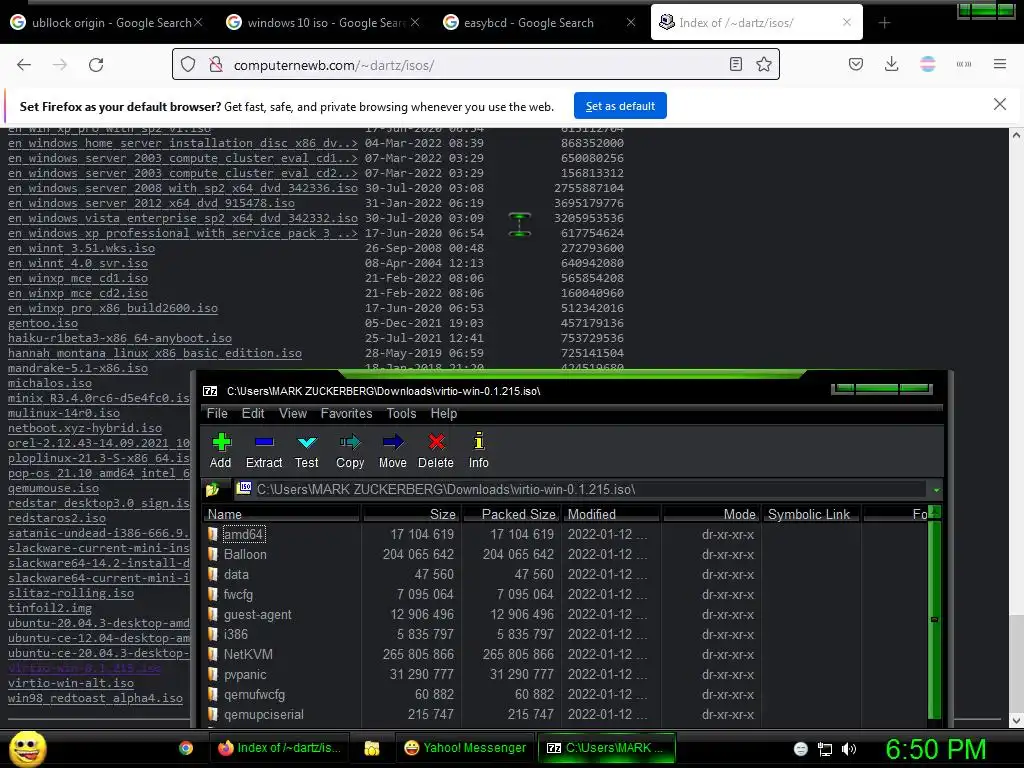Select the Balloon folder in 7-Zip

(x=245, y=554)
